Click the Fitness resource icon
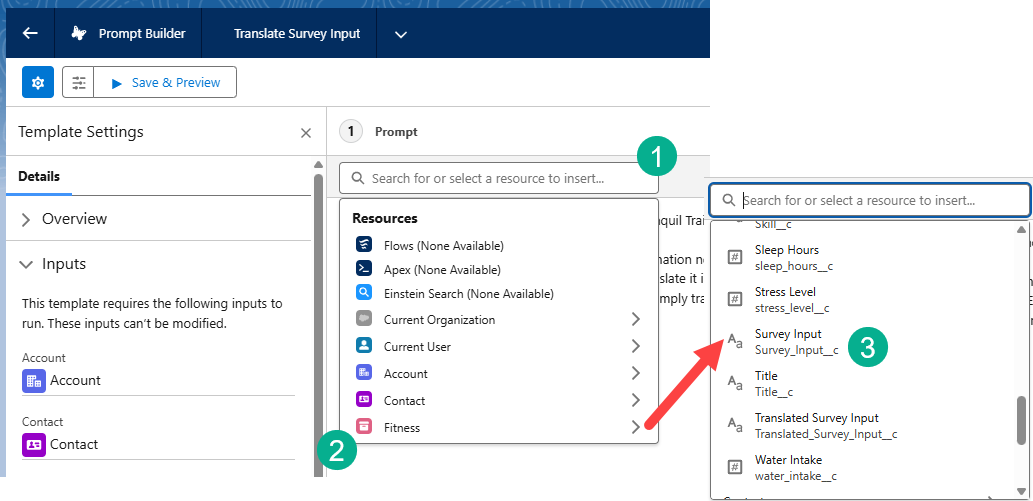Viewport: 1033px width, 501px height. point(364,427)
